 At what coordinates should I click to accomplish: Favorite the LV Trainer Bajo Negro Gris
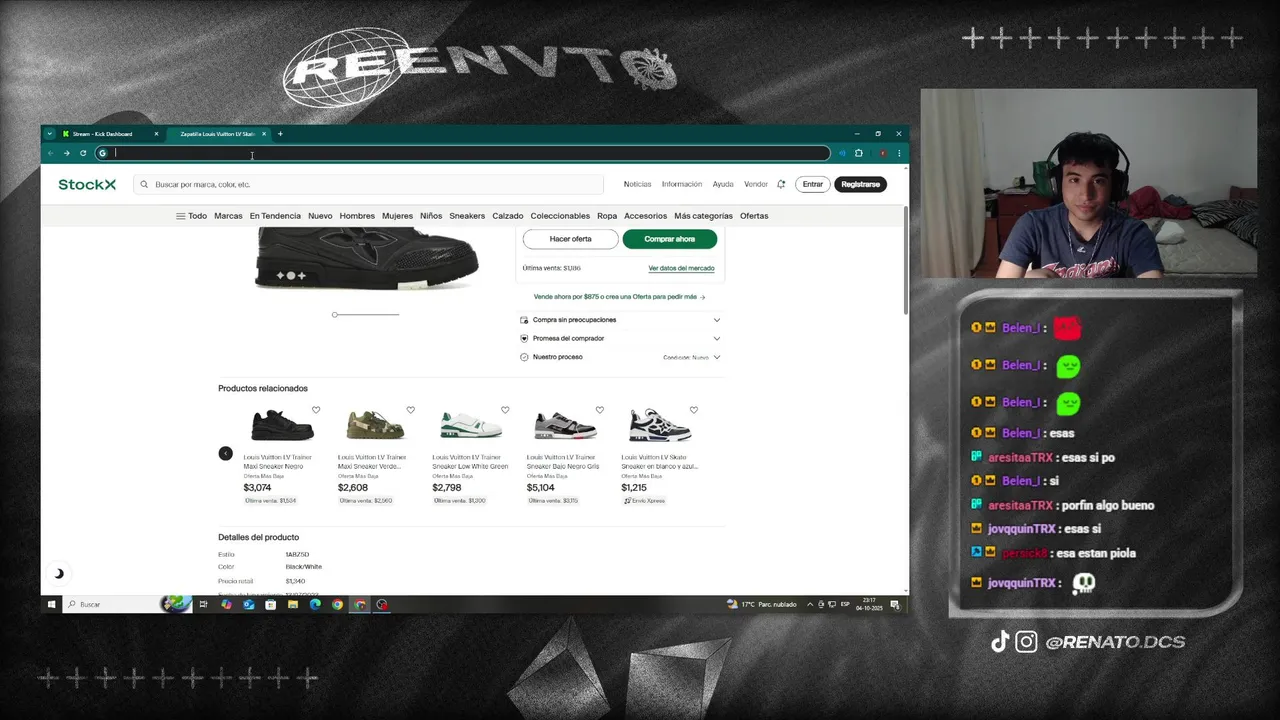(x=600, y=410)
